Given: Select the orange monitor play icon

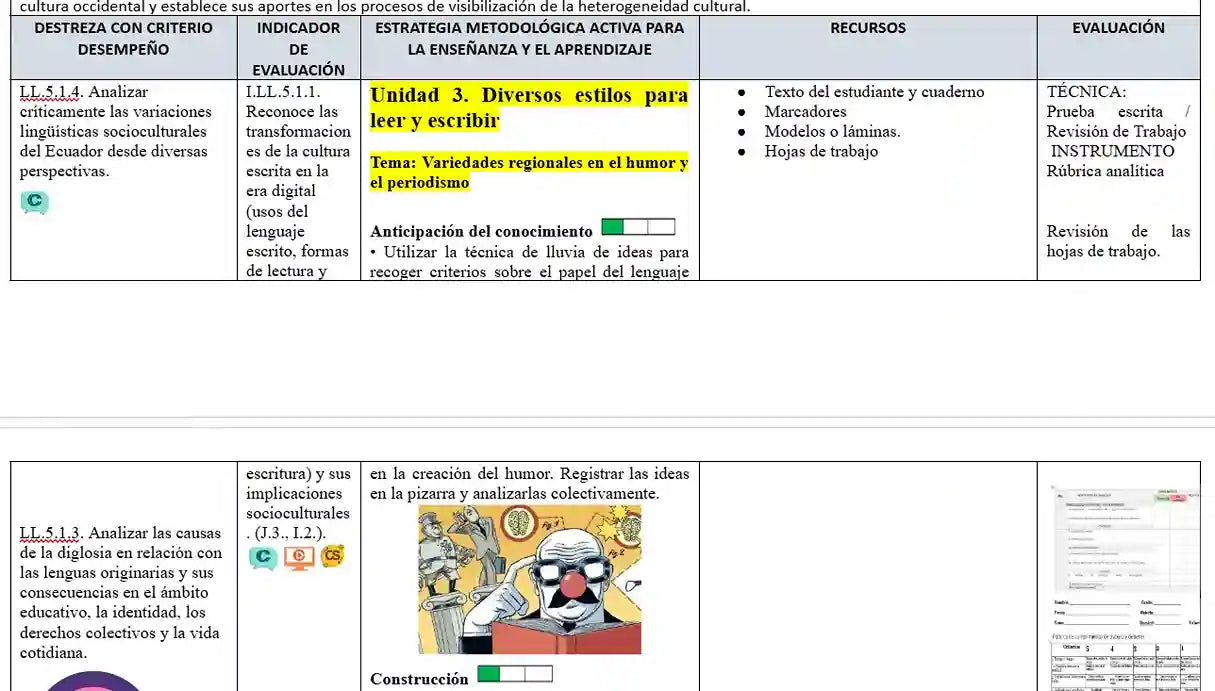Looking at the screenshot, I should 298,557.
